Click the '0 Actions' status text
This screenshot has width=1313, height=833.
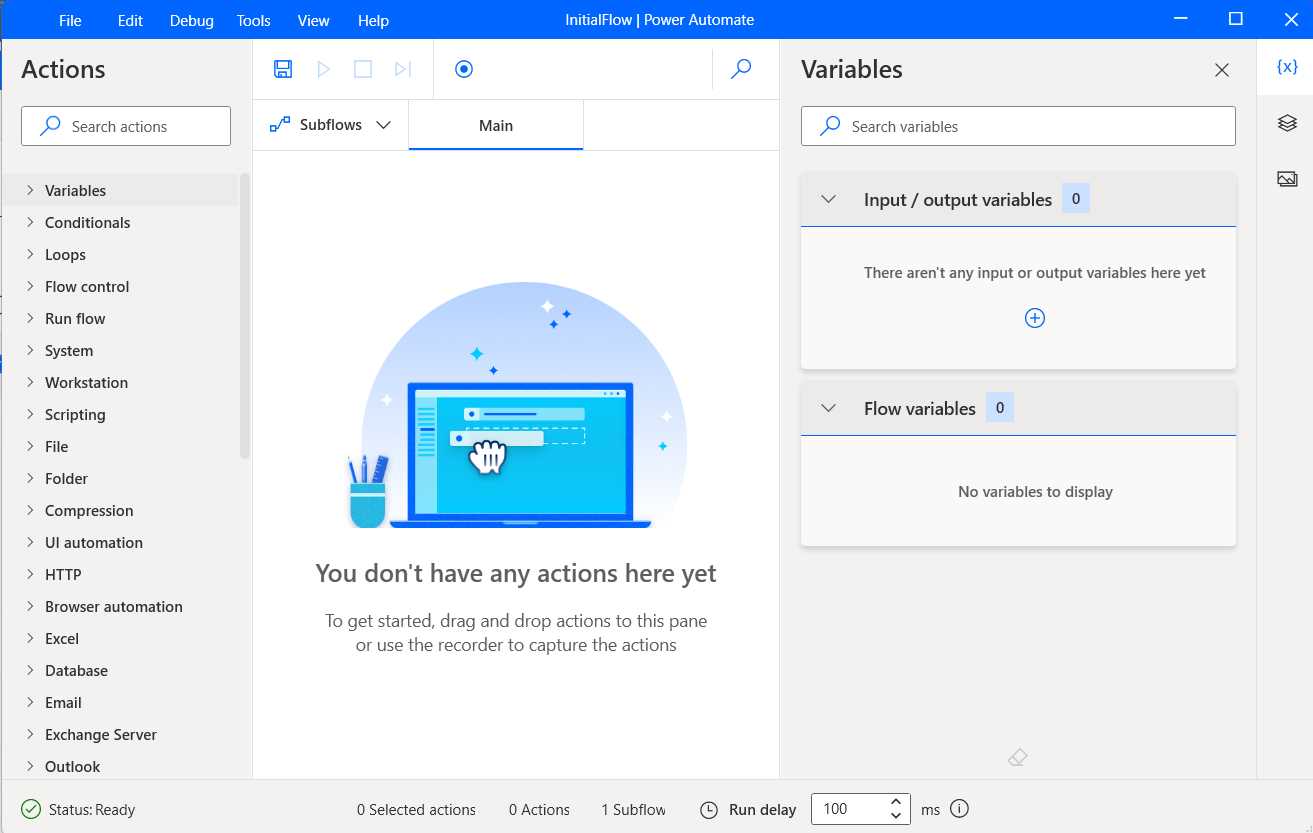[539, 810]
